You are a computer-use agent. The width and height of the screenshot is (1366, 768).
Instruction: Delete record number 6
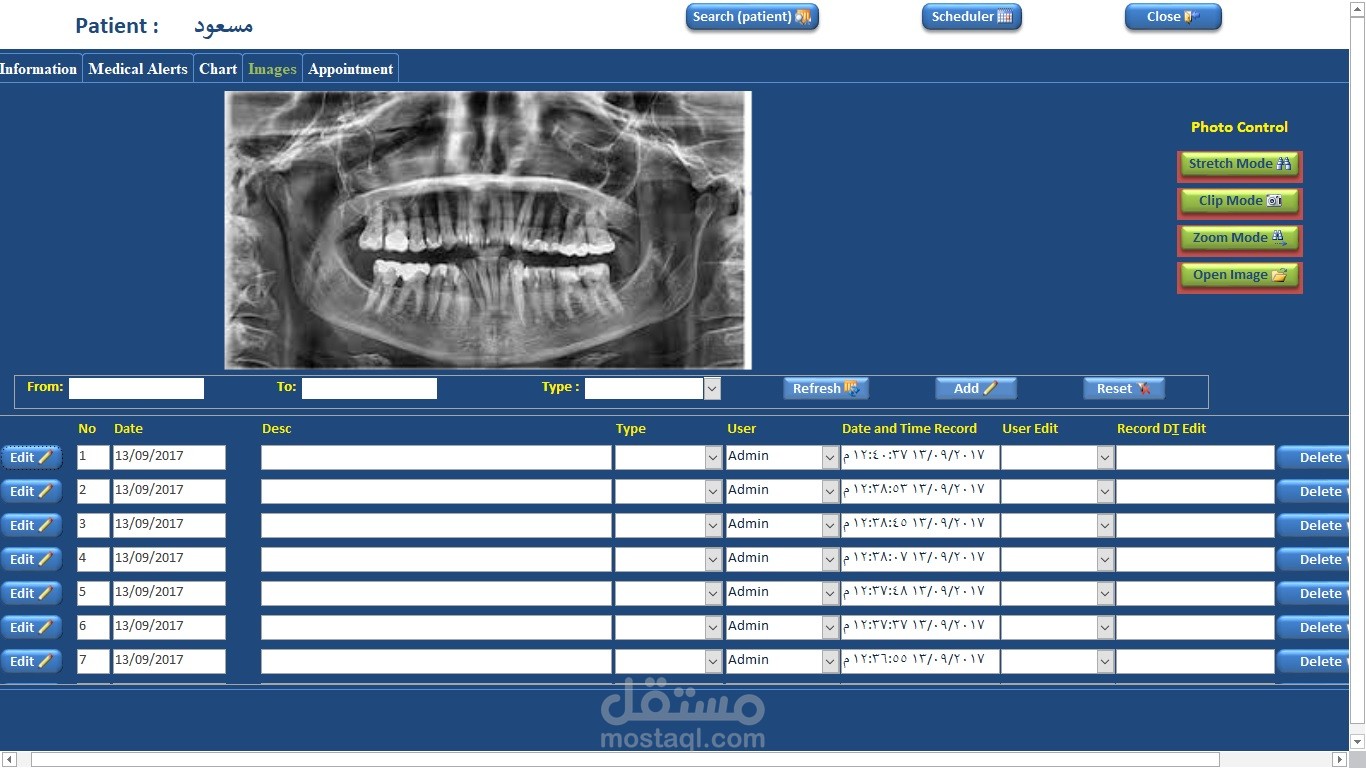pyautogui.click(x=1314, y=627)
